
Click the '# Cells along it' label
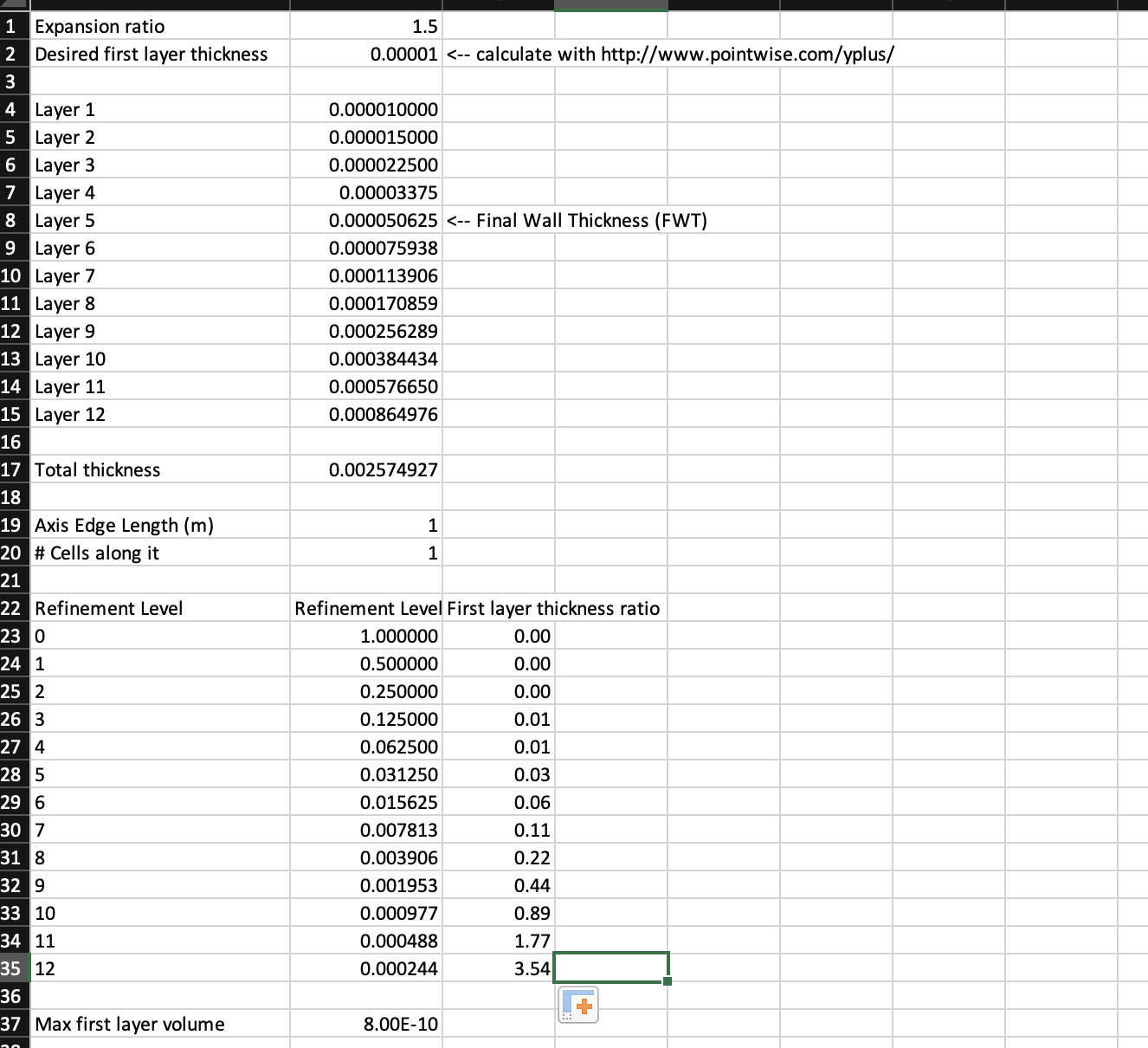(160, 553)
